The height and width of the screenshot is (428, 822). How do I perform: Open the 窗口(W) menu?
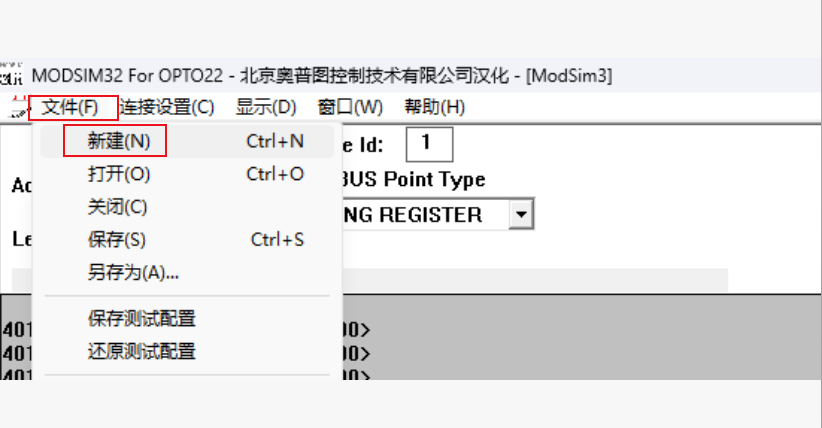pyautogui.click(x=350, y=107)
